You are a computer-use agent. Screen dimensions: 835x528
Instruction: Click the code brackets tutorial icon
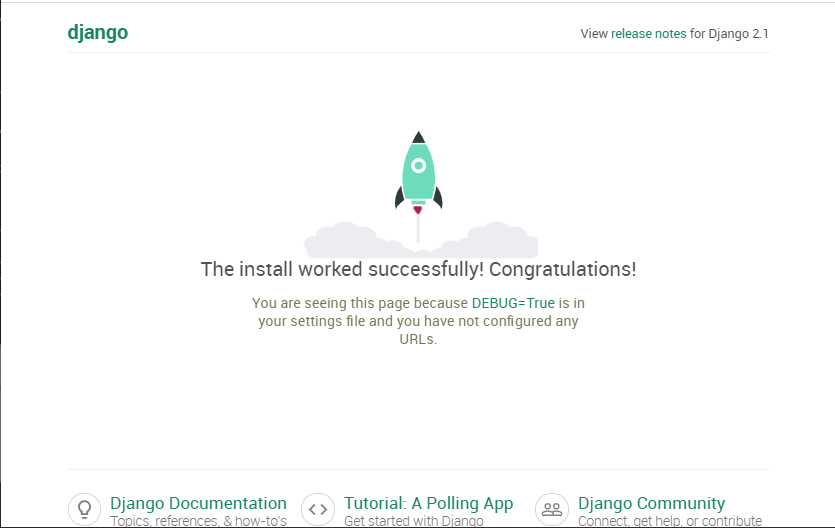pos(318,509)
